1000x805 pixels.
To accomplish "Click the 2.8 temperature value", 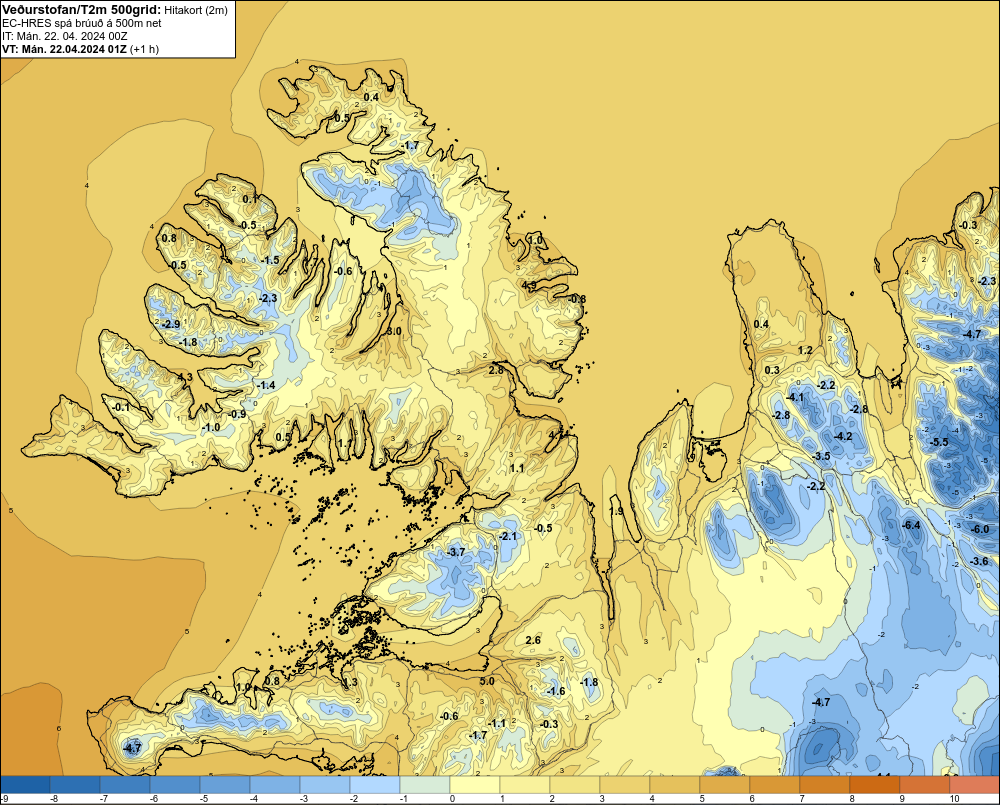I will (496, 370).
